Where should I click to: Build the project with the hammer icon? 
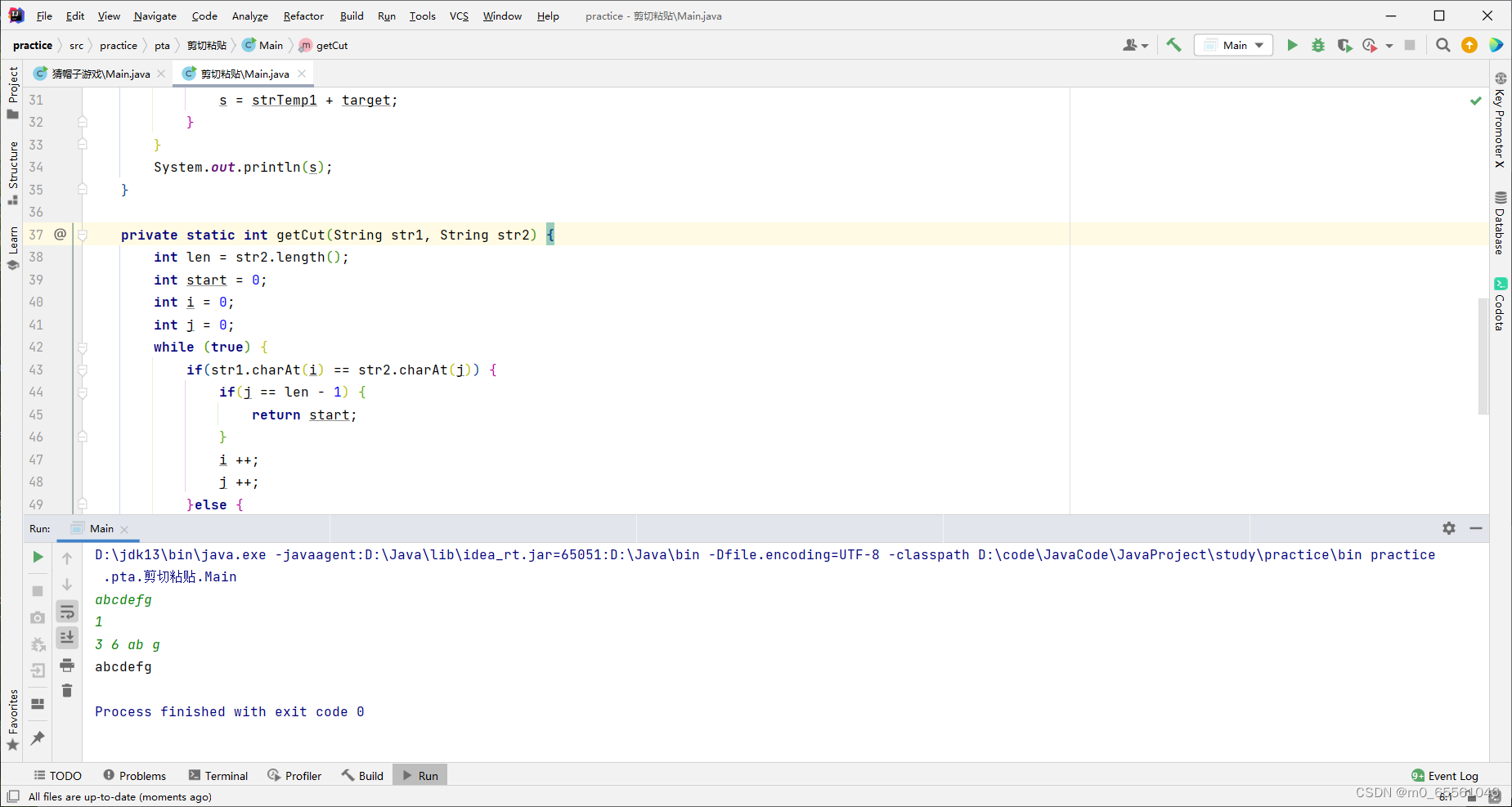coord(1173,45)
